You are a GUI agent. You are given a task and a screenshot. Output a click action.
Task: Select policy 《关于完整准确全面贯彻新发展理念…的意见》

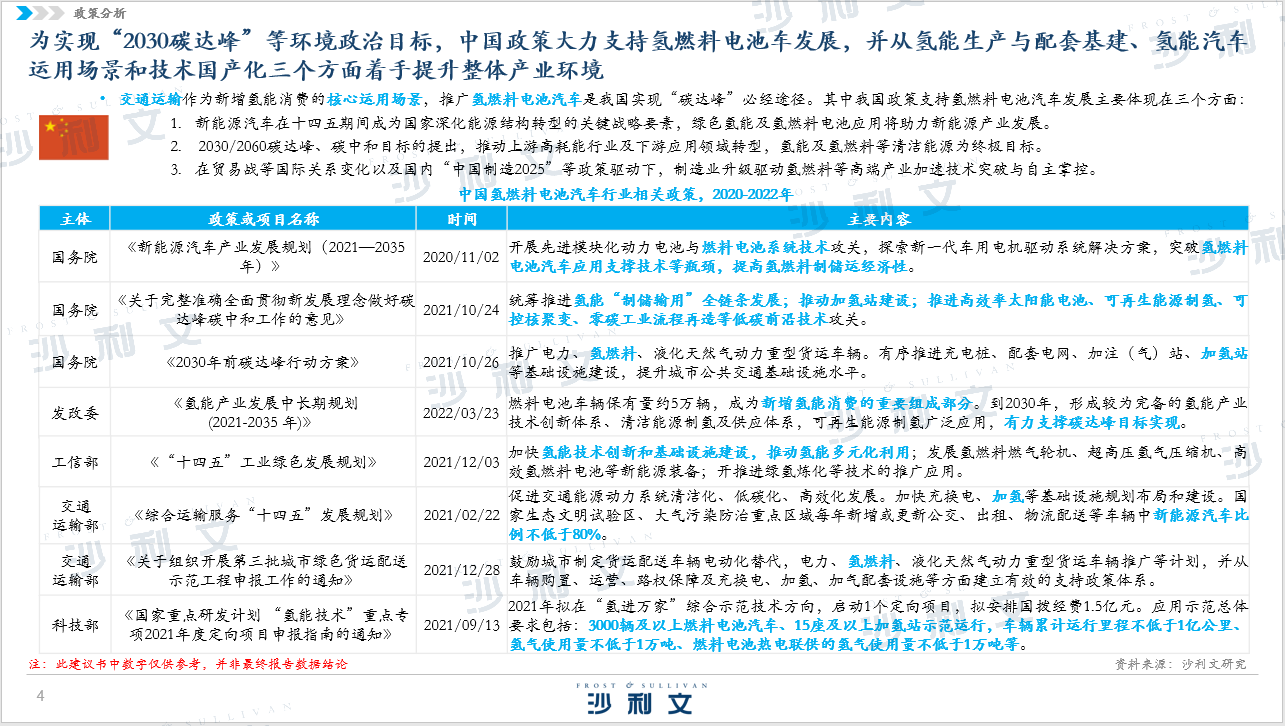265,309
